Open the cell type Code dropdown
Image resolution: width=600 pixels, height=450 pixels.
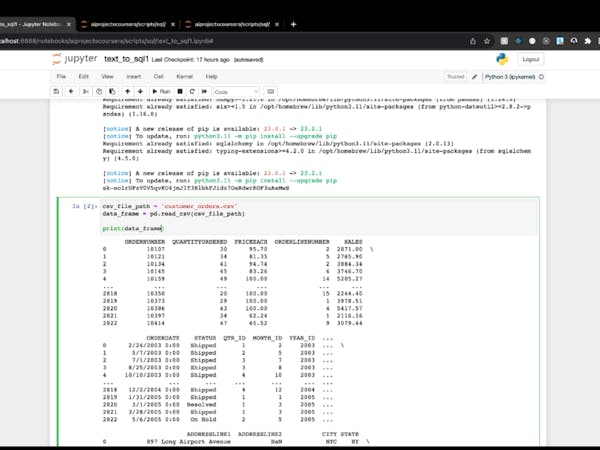236,92
